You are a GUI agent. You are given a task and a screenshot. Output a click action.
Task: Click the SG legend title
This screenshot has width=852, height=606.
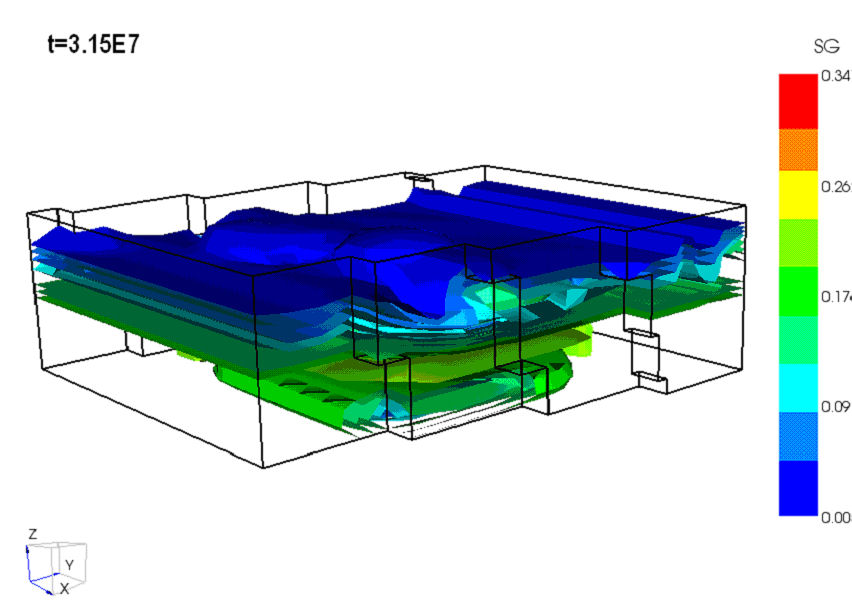(827, 47)
